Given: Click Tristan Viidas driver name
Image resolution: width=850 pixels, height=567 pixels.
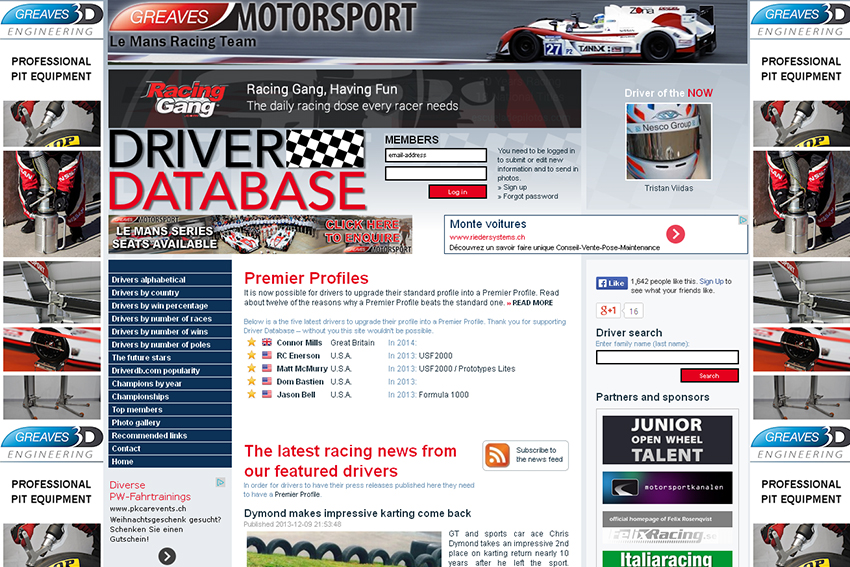Looking at the screenshot, I should pyautogui.click(x=668, y=188).
